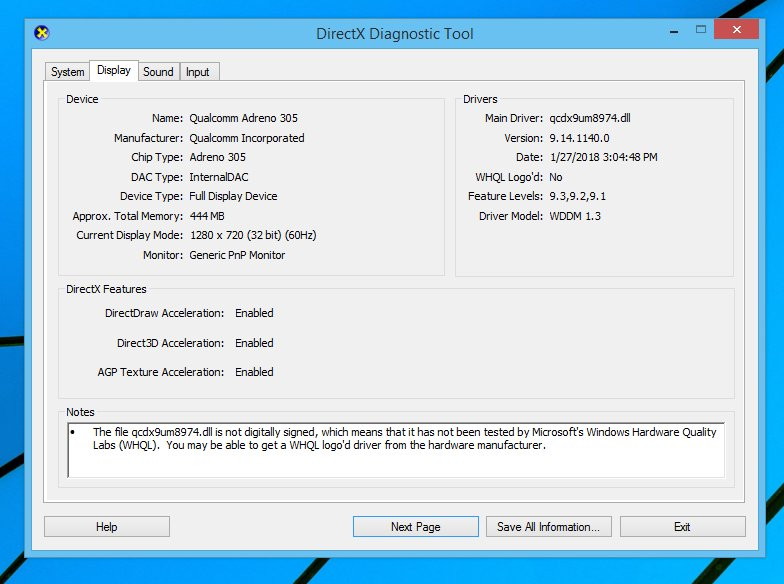Select the device name 'Qualcomm Adreno 305'
Viewport: 784px width, 584px height.
coord(244,118)
